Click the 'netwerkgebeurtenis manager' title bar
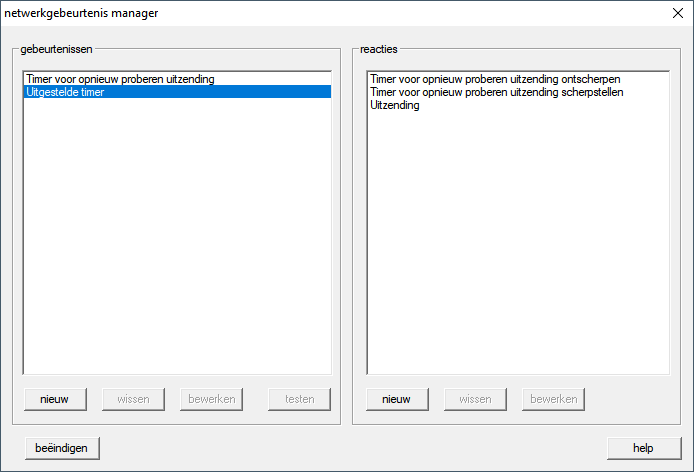The width and height of the screenshot is (694, 472). (300, 13)
